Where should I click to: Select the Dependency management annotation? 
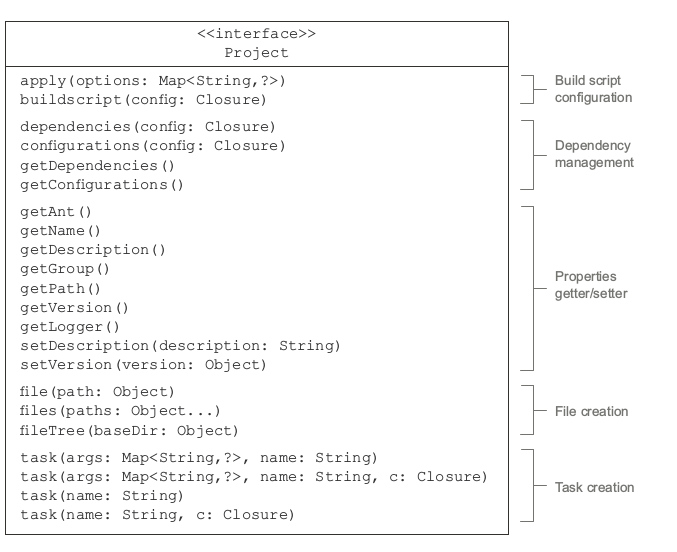pyautogui.click(x=594, y=154)
